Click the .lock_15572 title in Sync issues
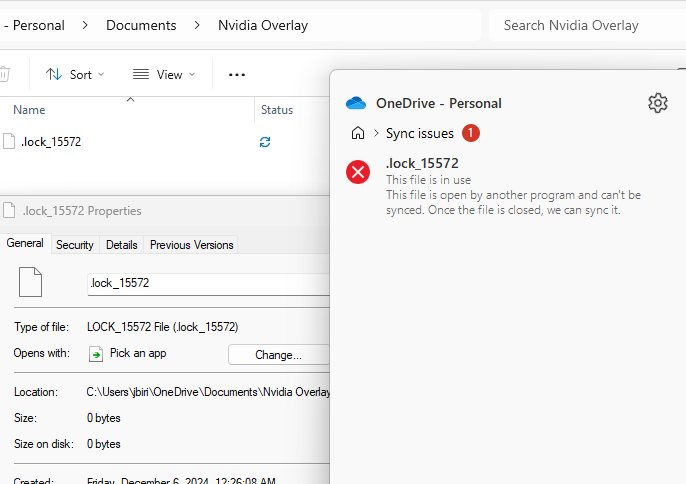Screen dimensions: 686x484 422,163
